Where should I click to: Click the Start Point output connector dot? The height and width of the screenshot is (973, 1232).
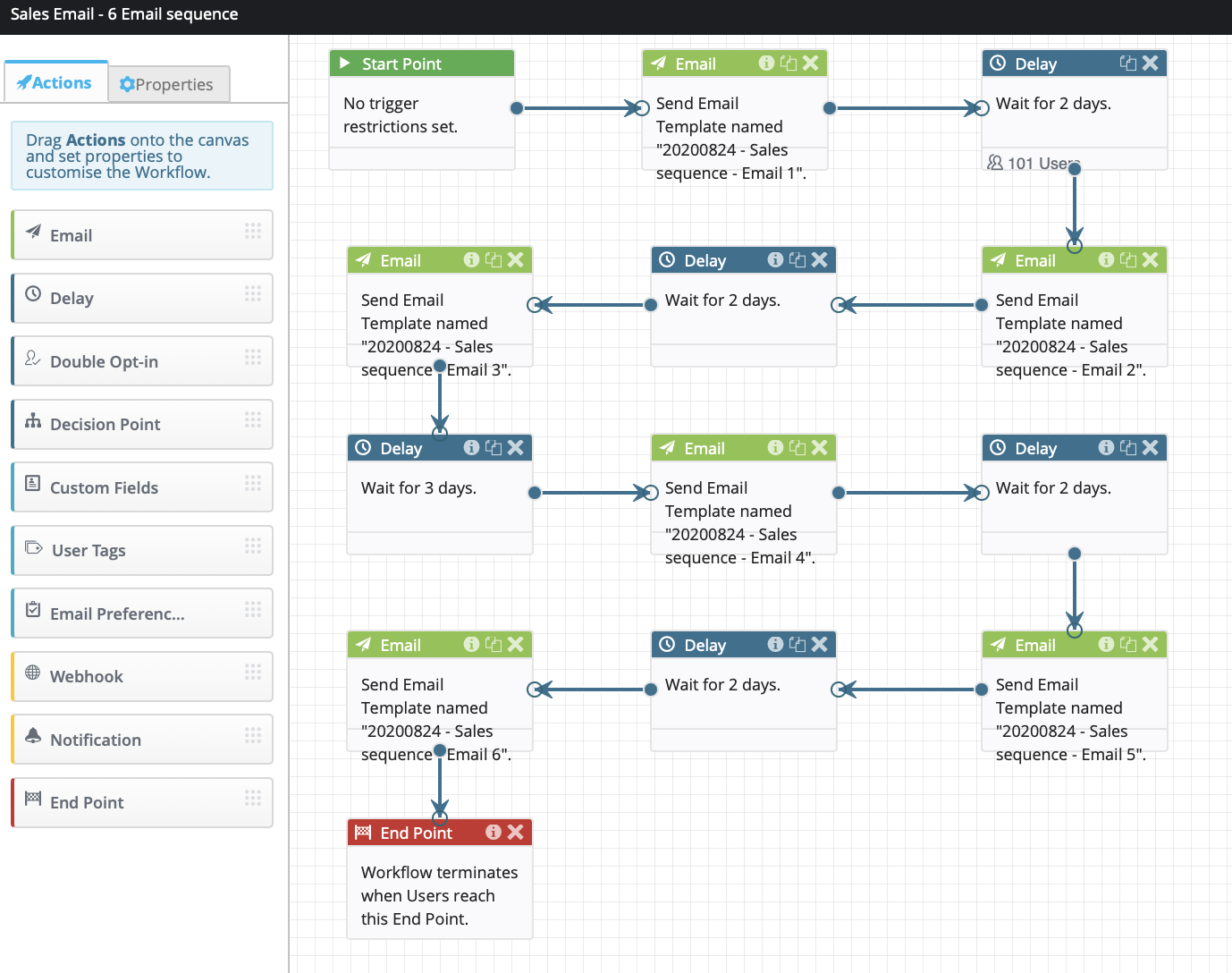click(x=517, y=108)
